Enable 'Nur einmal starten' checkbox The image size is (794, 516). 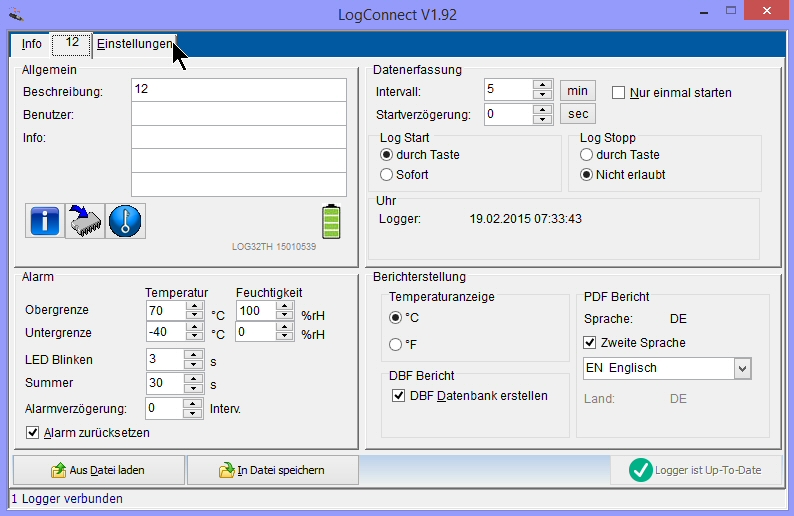coord(619,93)
